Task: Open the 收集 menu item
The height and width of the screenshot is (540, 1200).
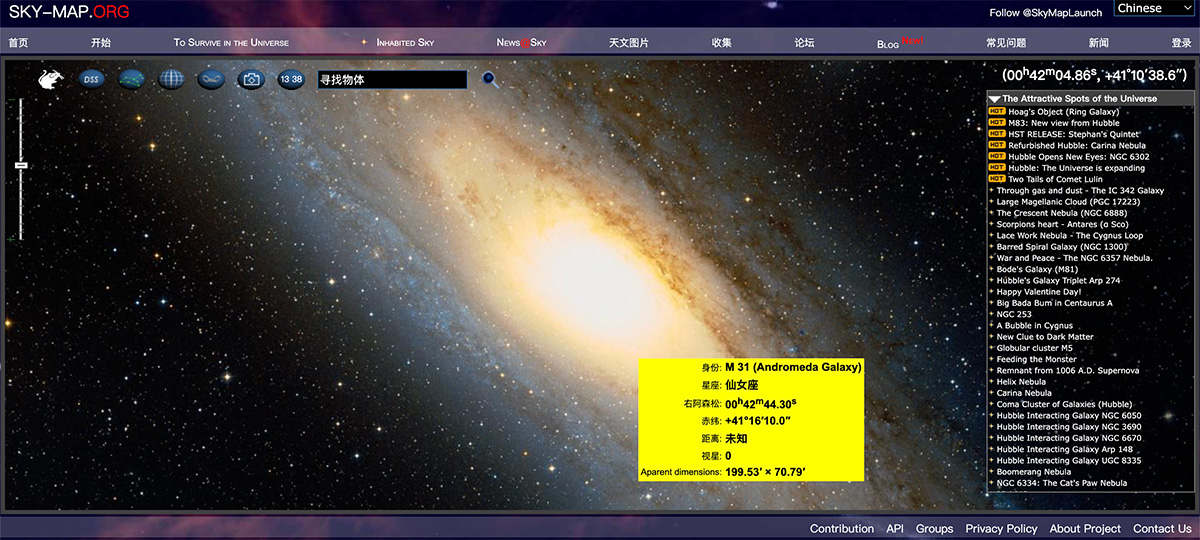Action: [x=722, y=43]
